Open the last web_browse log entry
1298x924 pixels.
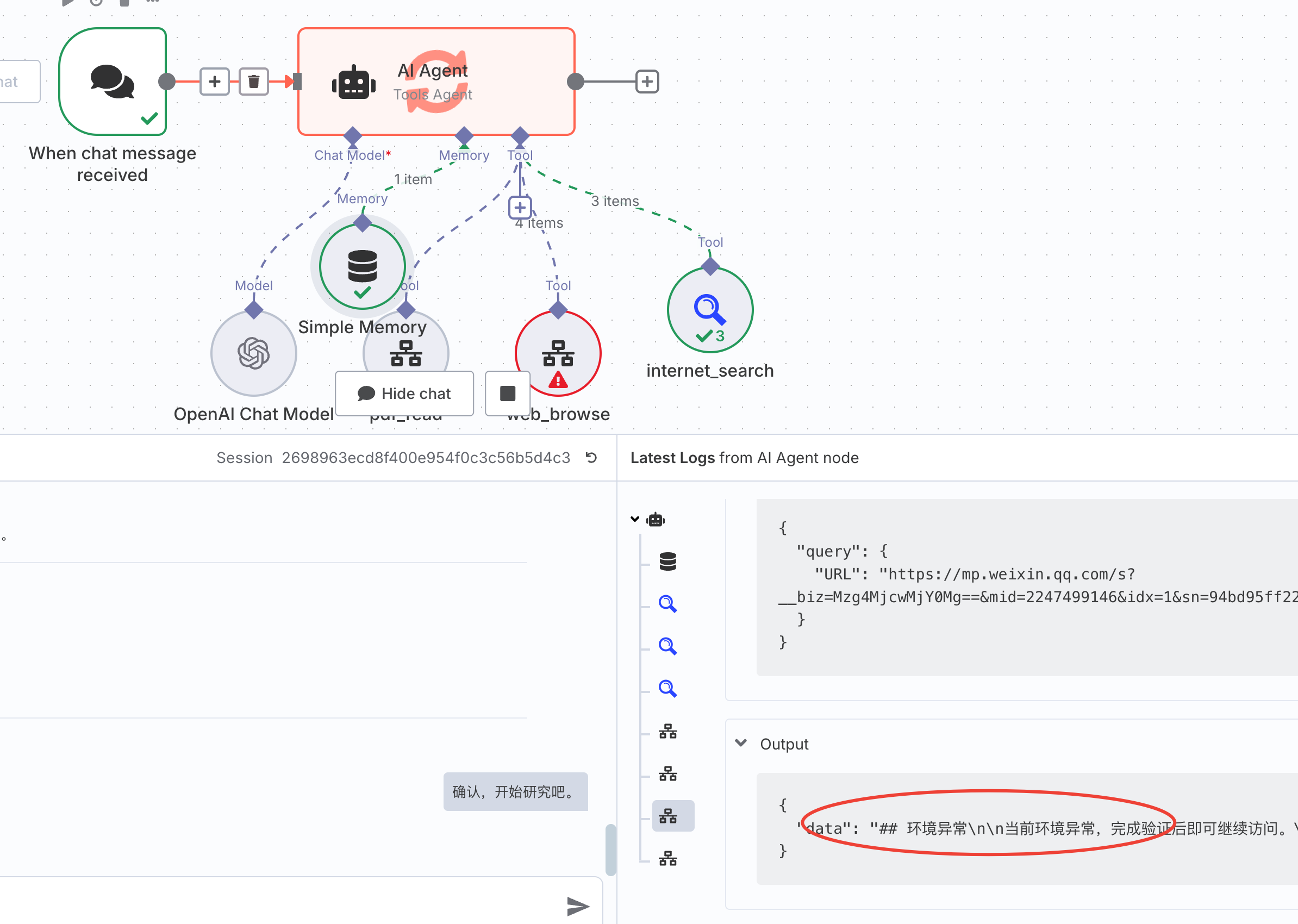(x=668, y=859)
